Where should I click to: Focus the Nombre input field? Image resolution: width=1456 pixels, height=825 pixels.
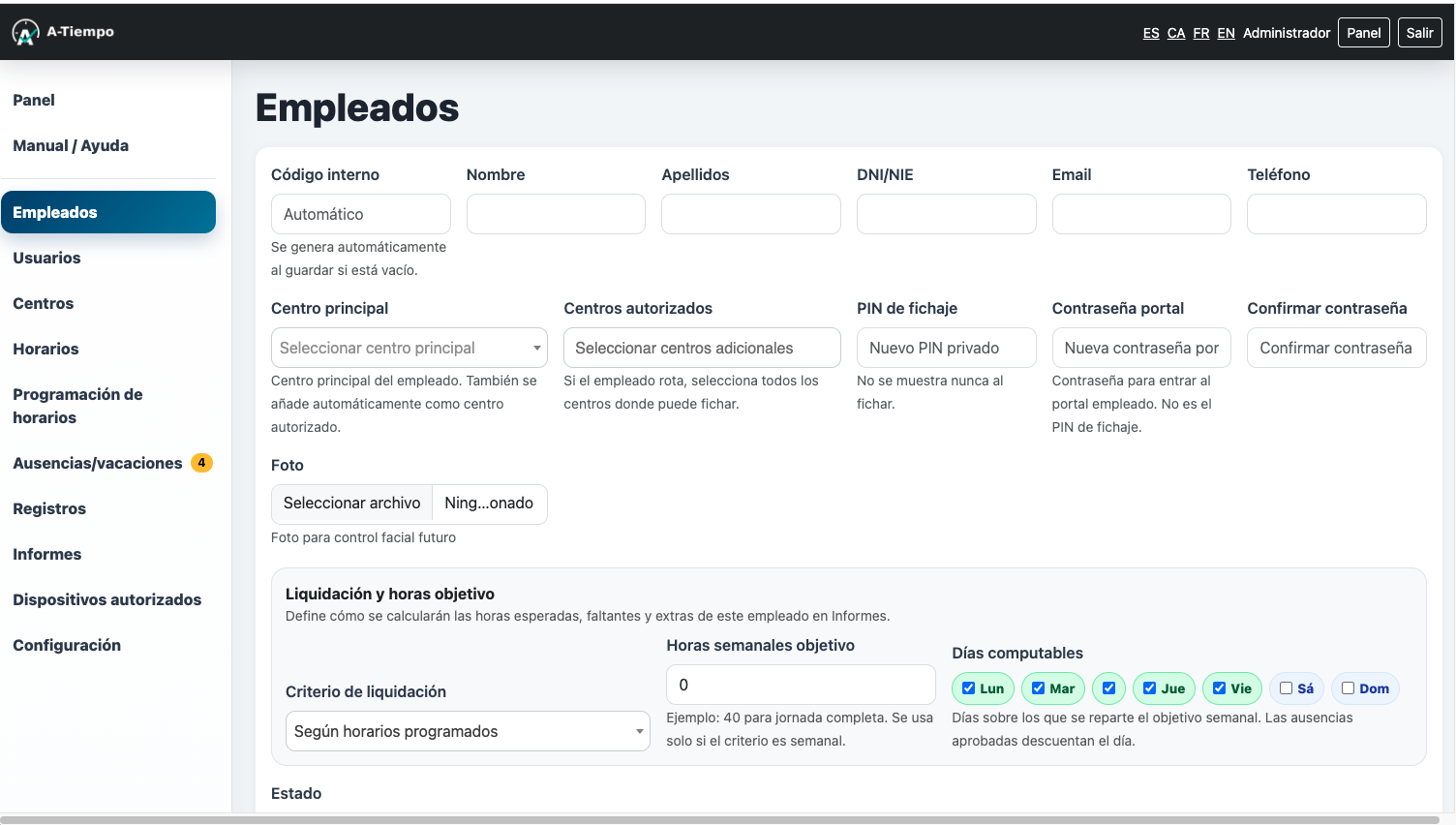click(556, 214)
